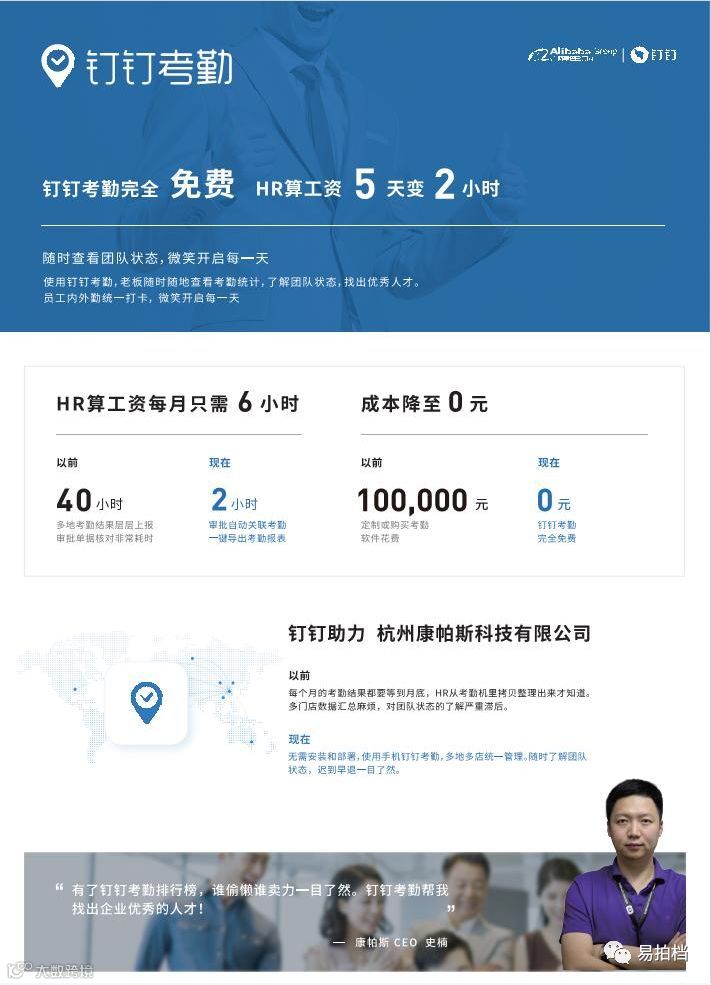Select the 钉钉考勤 title text

tap(159, 67)
